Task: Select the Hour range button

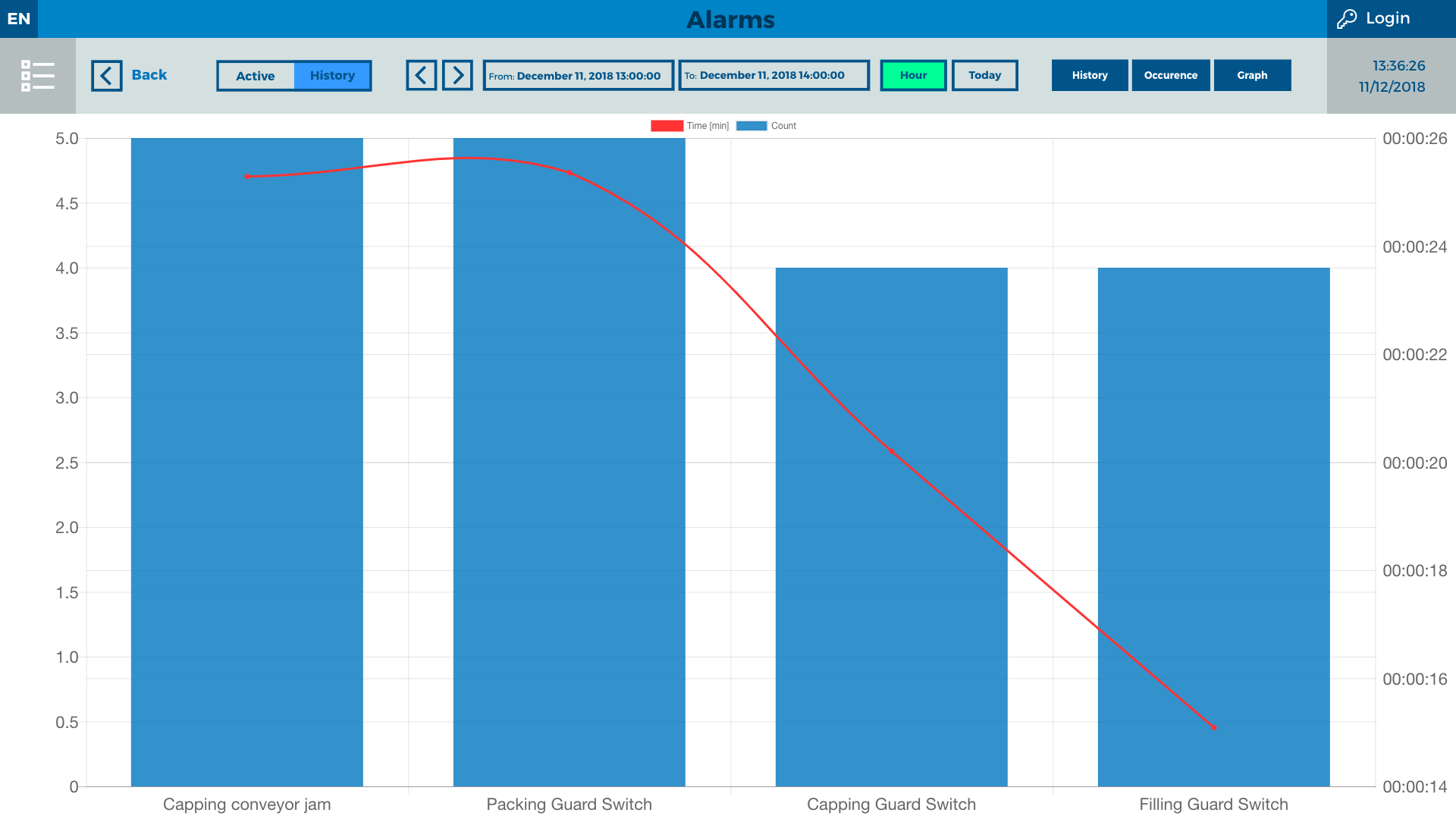Action: click(x=913, y=75)
